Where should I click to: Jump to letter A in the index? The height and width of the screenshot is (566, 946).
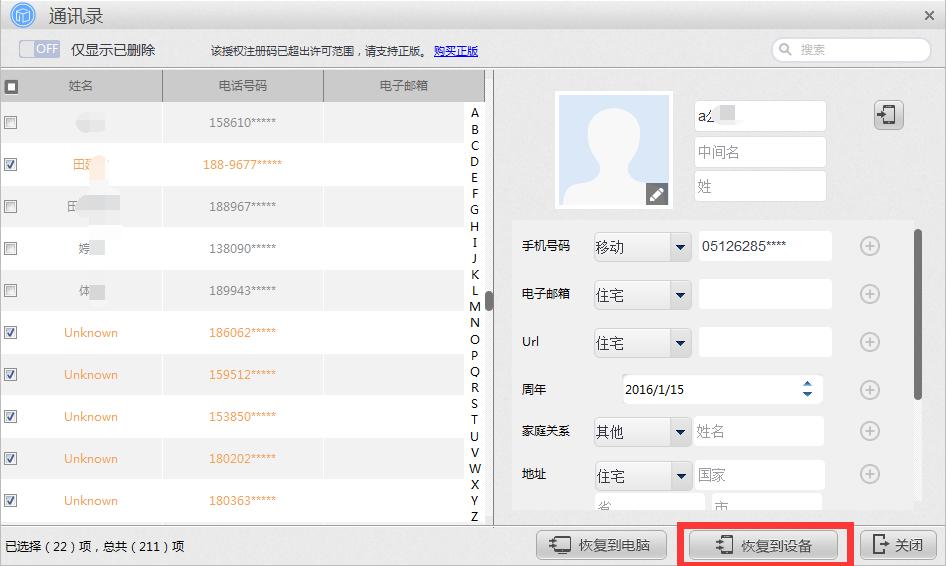tap(475, 113)
